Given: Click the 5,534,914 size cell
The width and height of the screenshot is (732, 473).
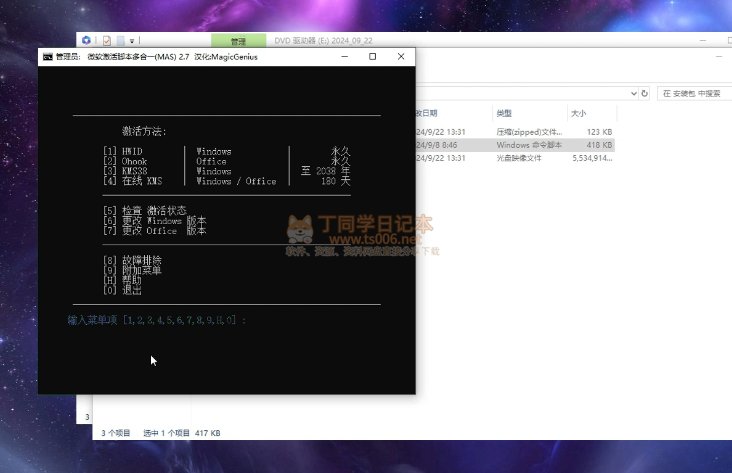Looking at the screenshot, I should click(x=592, y=158).
